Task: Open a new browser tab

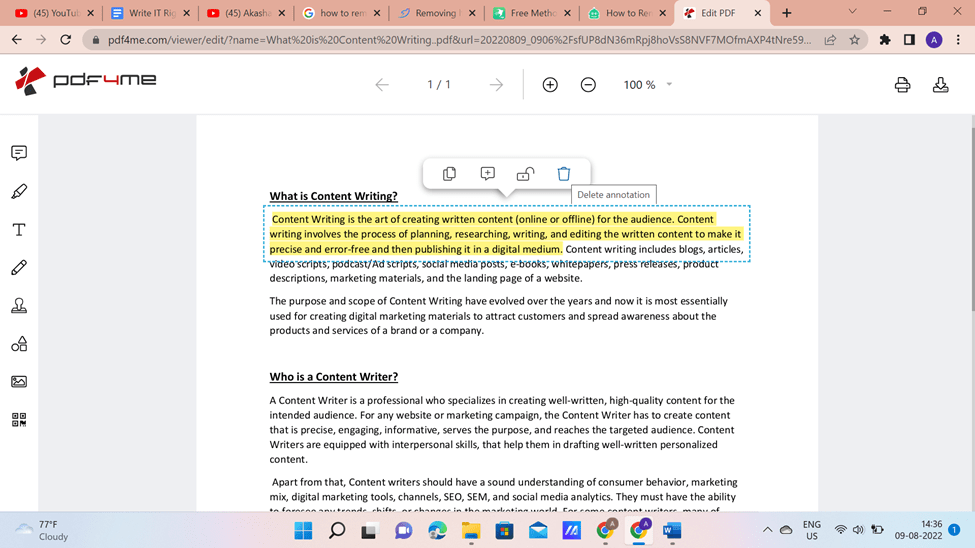Action: (787, 12)
